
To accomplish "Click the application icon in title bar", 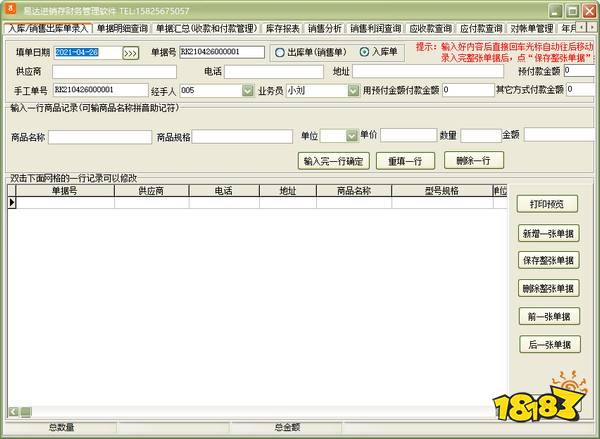I will 11,10.
